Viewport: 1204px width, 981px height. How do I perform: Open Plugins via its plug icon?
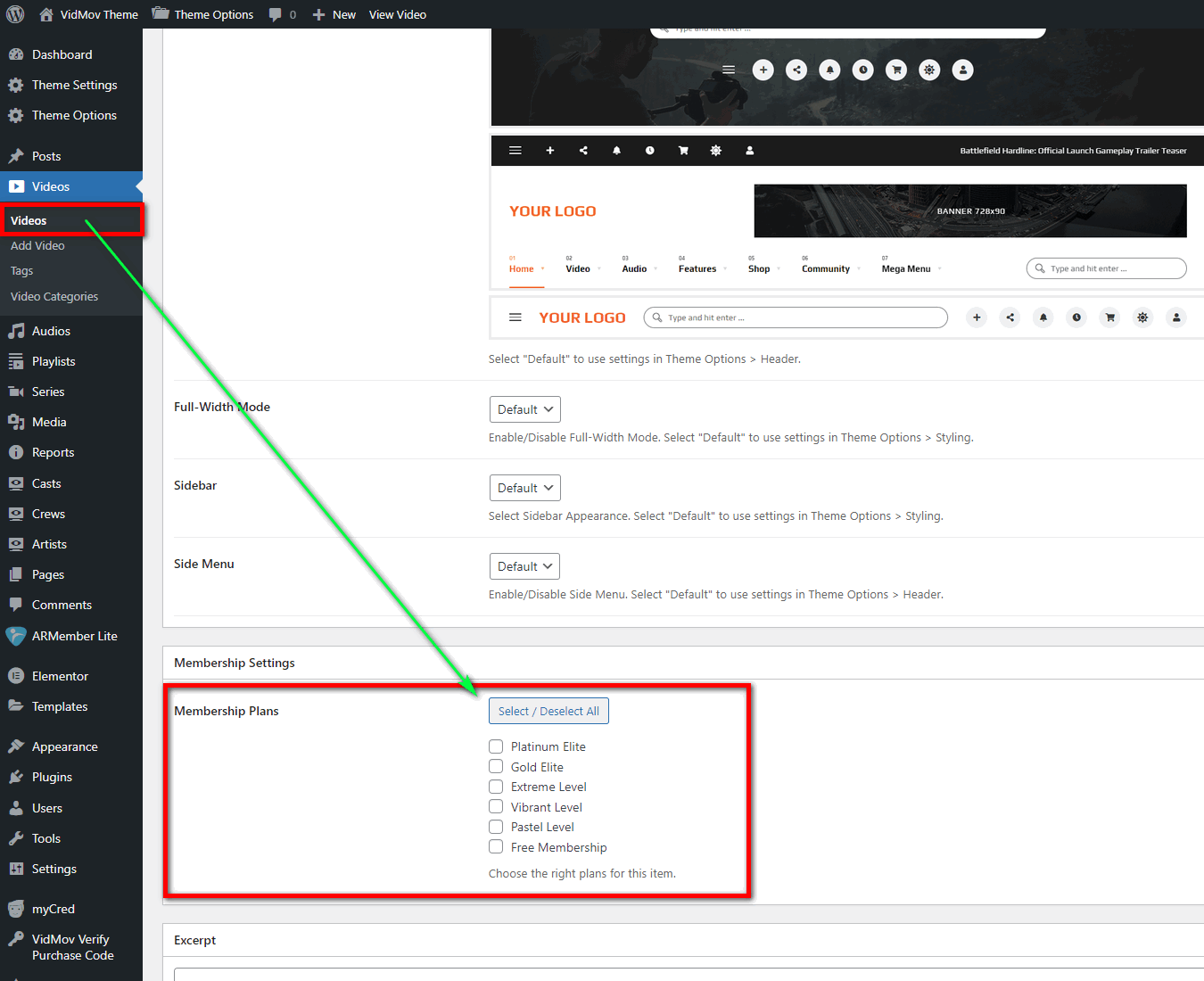16,777
